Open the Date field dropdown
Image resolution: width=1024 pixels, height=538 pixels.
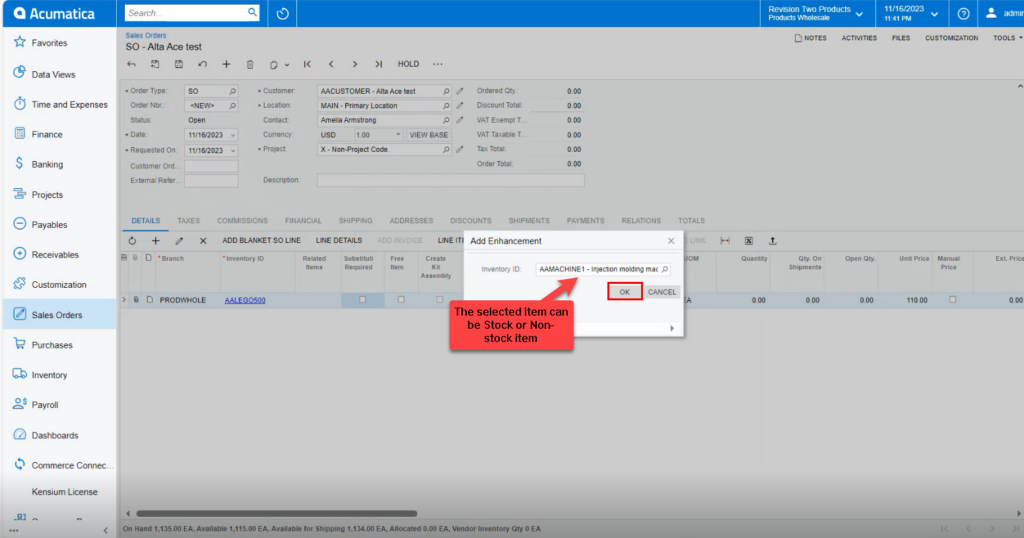click(232, 135)
